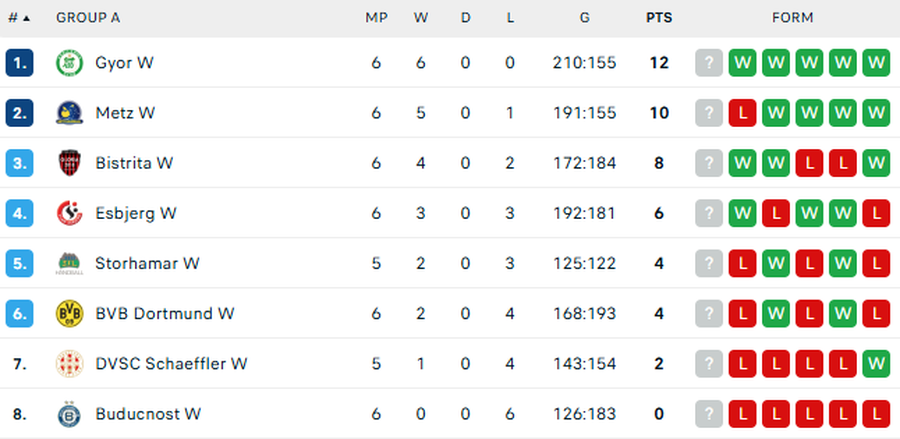Click Gyor W's upcoming match question mark
Image resolution: width=900 pixels, height=439 pixels.
pos(709,63)
